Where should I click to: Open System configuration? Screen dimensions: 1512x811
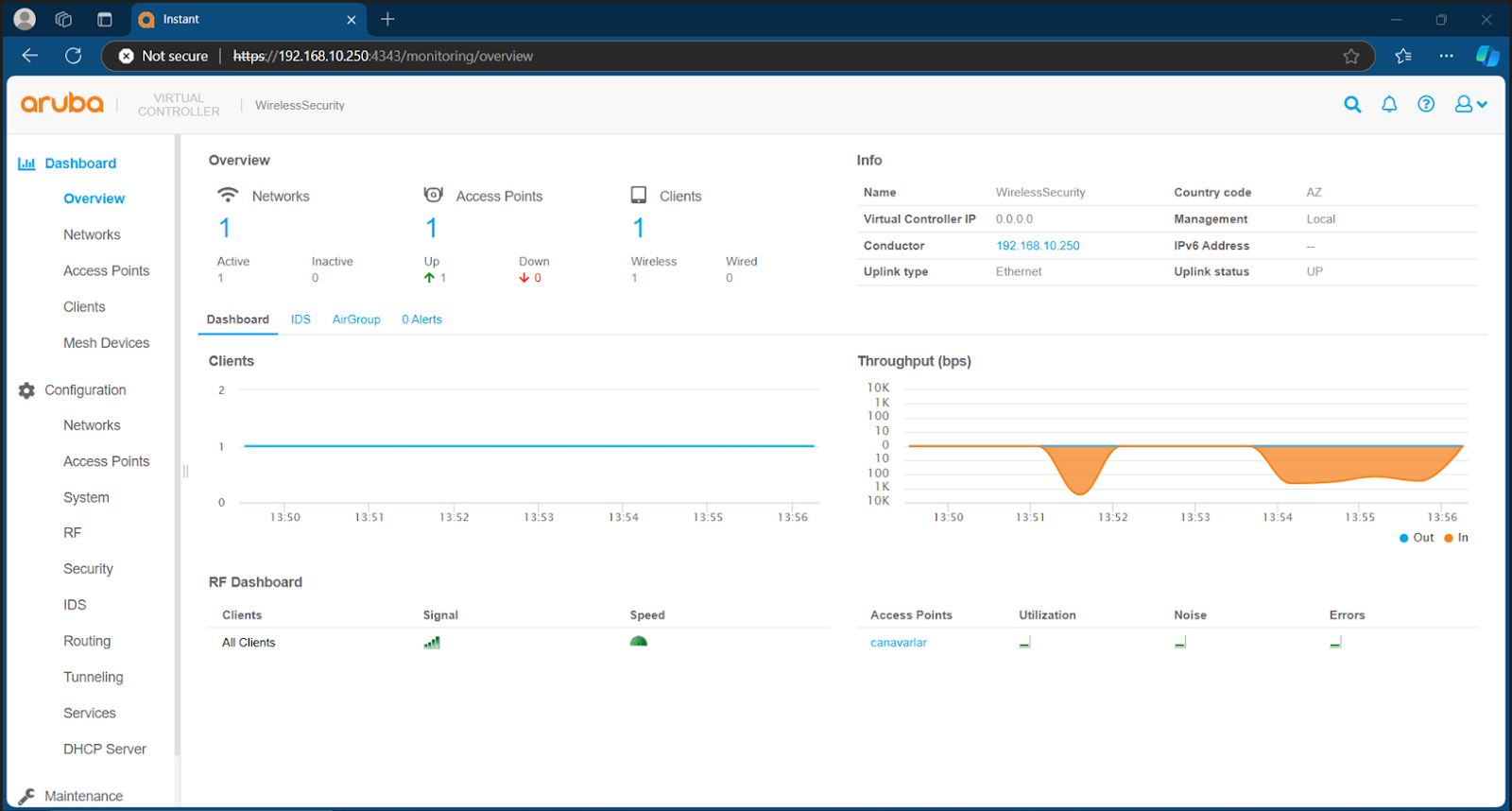86,497
